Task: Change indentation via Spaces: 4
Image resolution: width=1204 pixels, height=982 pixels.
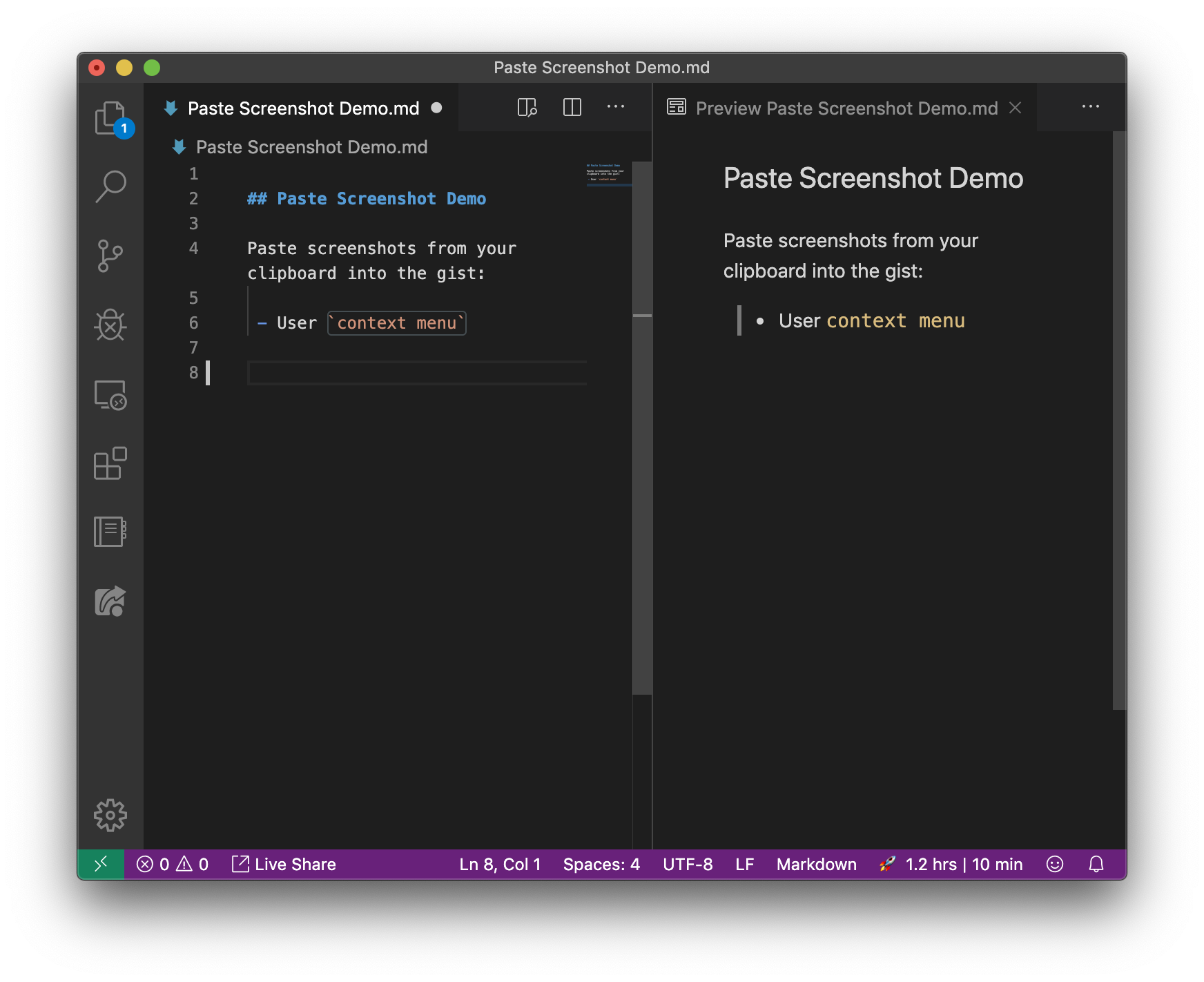Action: pos(601,865)
